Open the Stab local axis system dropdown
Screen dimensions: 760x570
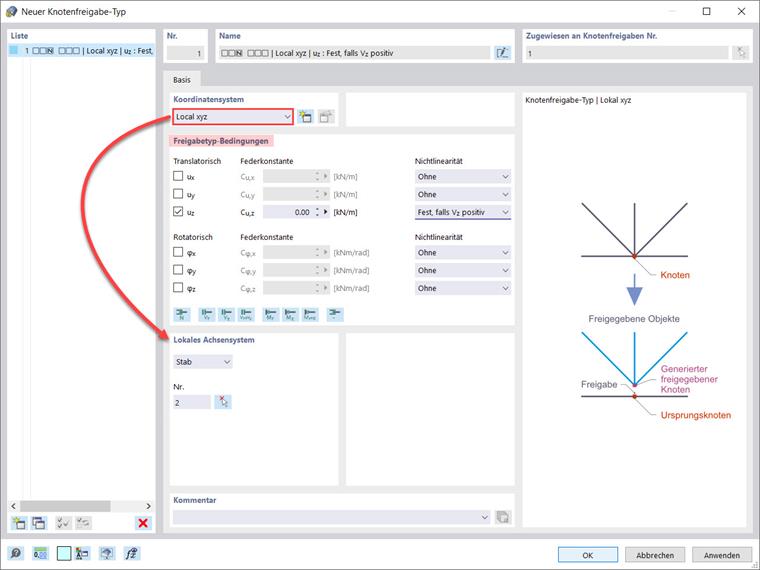203,362
